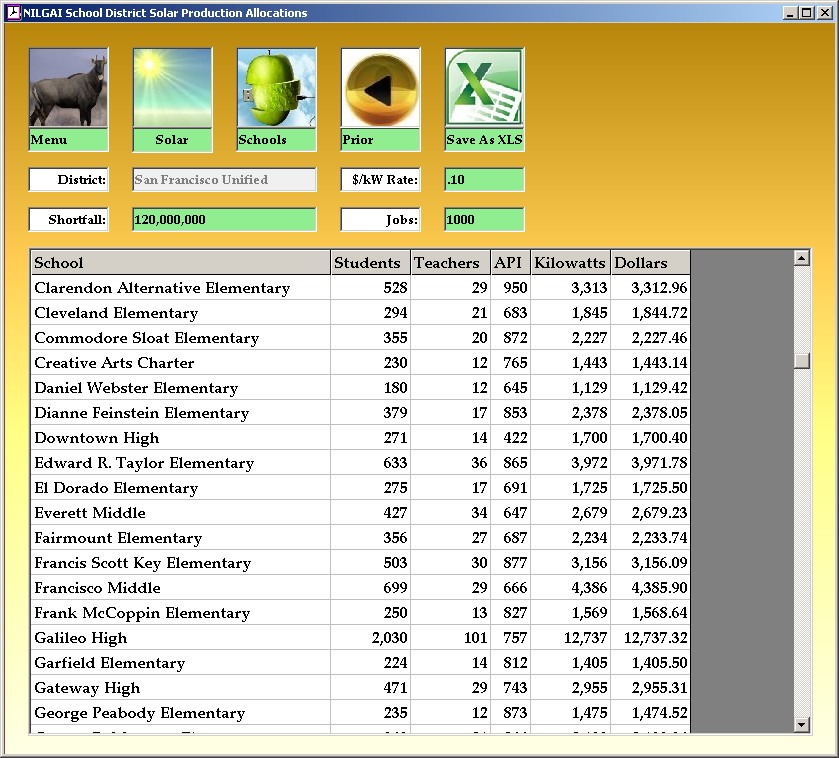Click the scrollbar up arrow

(x=801, y=258)
